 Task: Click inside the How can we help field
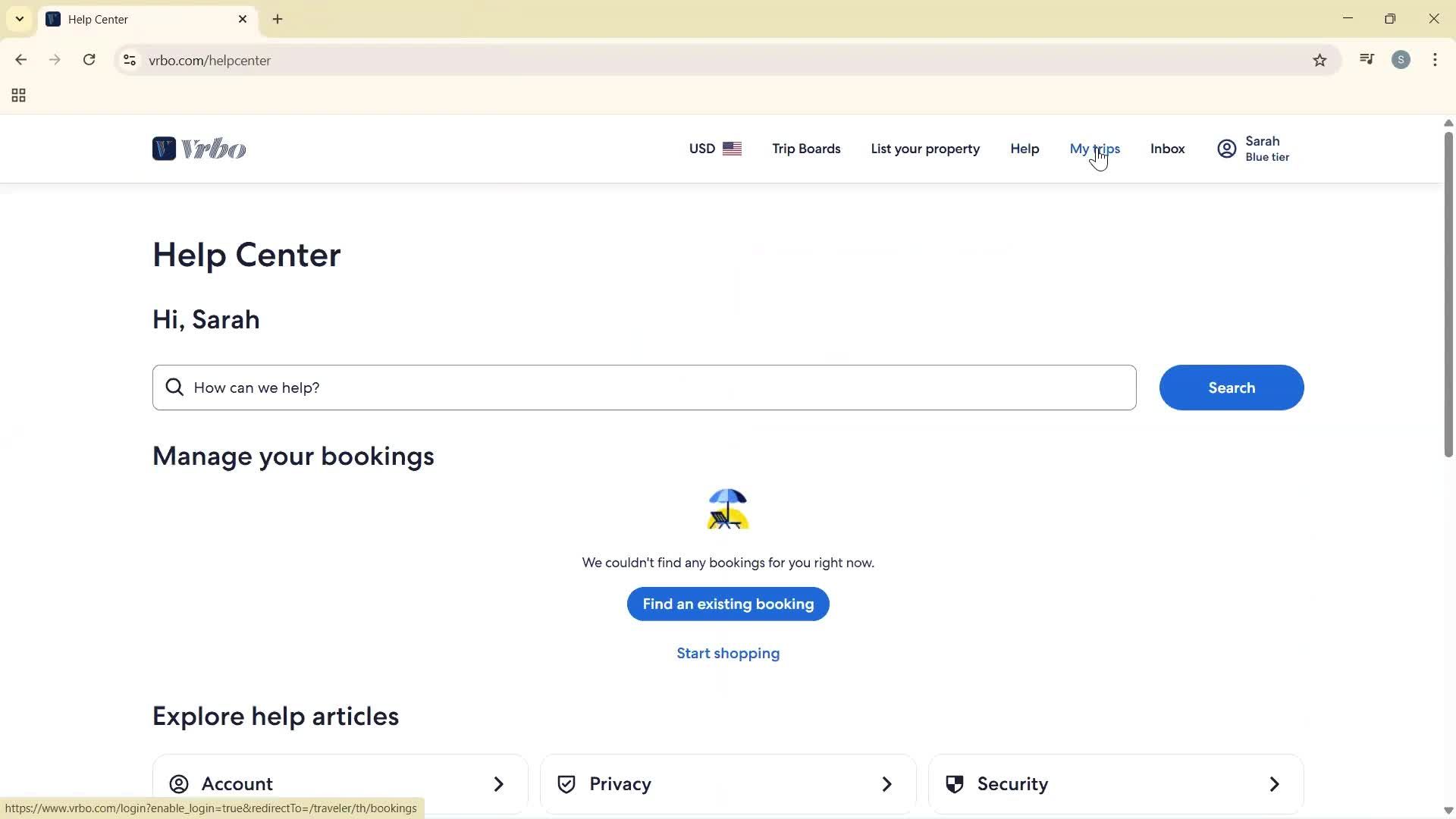click(x=531, y=388)
